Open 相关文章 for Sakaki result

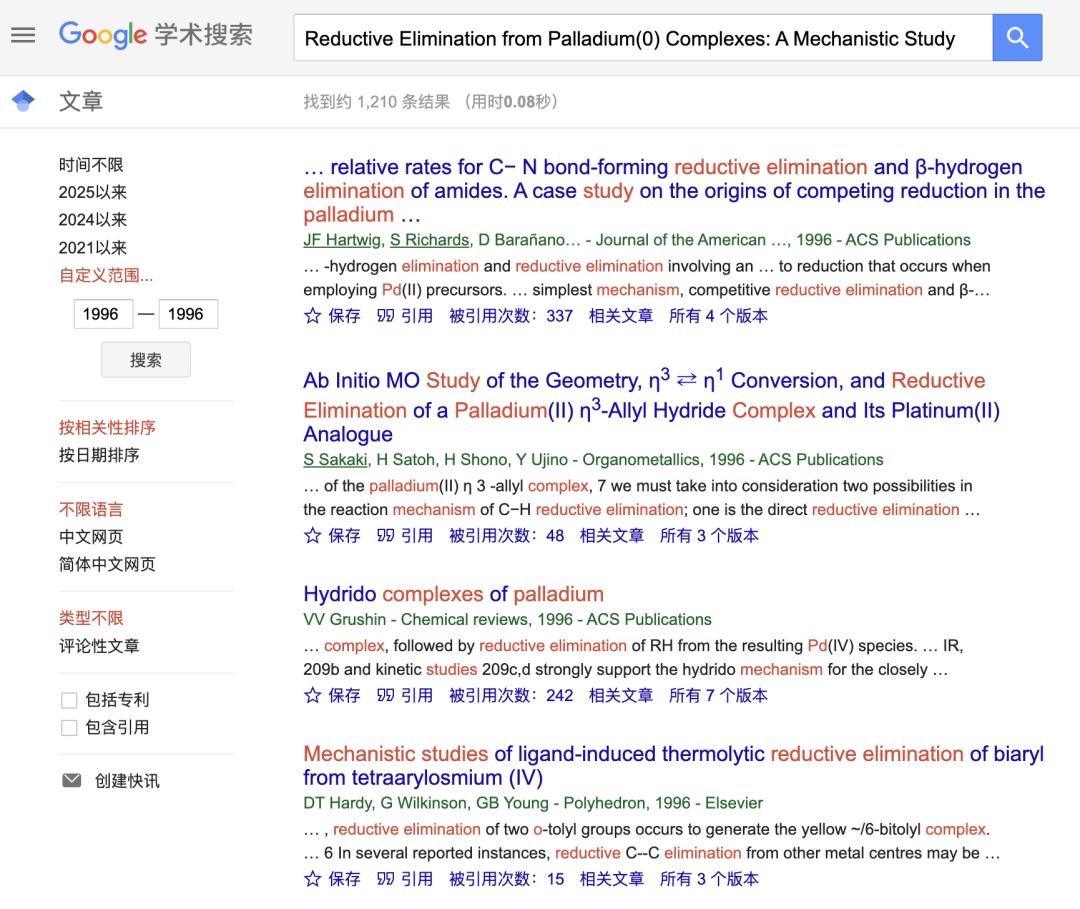[612, 536]
